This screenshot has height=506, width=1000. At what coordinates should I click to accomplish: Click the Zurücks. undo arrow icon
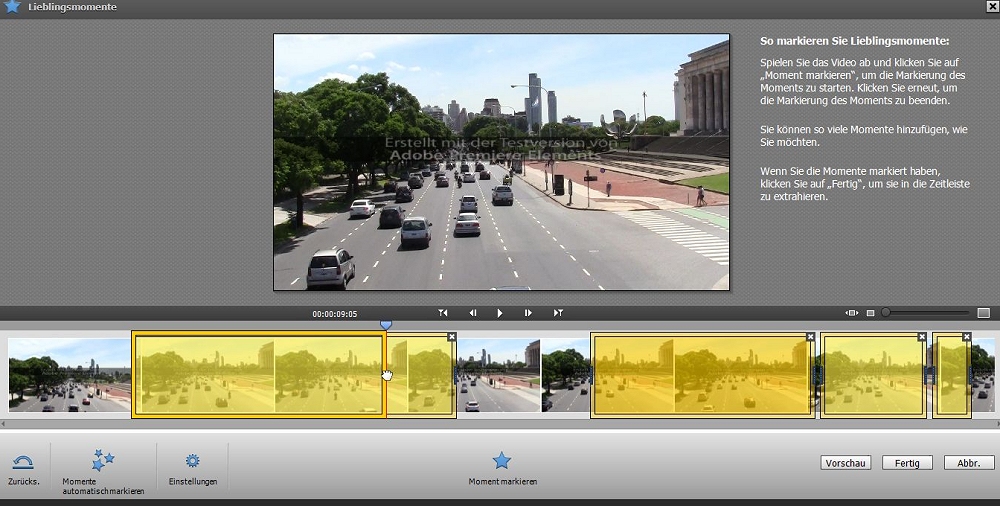[x=23, y=462]
